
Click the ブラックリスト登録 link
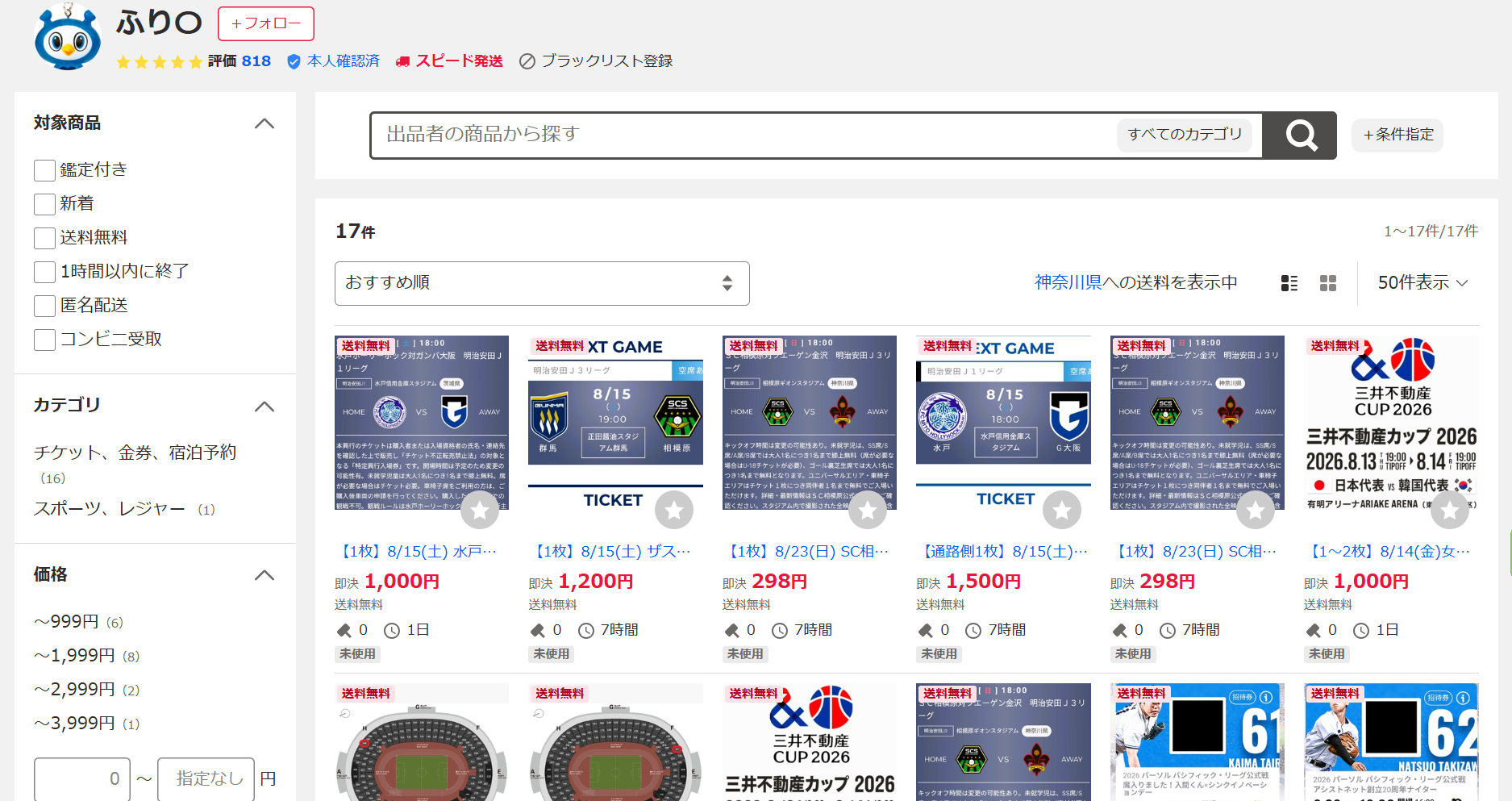click(607, 61)
